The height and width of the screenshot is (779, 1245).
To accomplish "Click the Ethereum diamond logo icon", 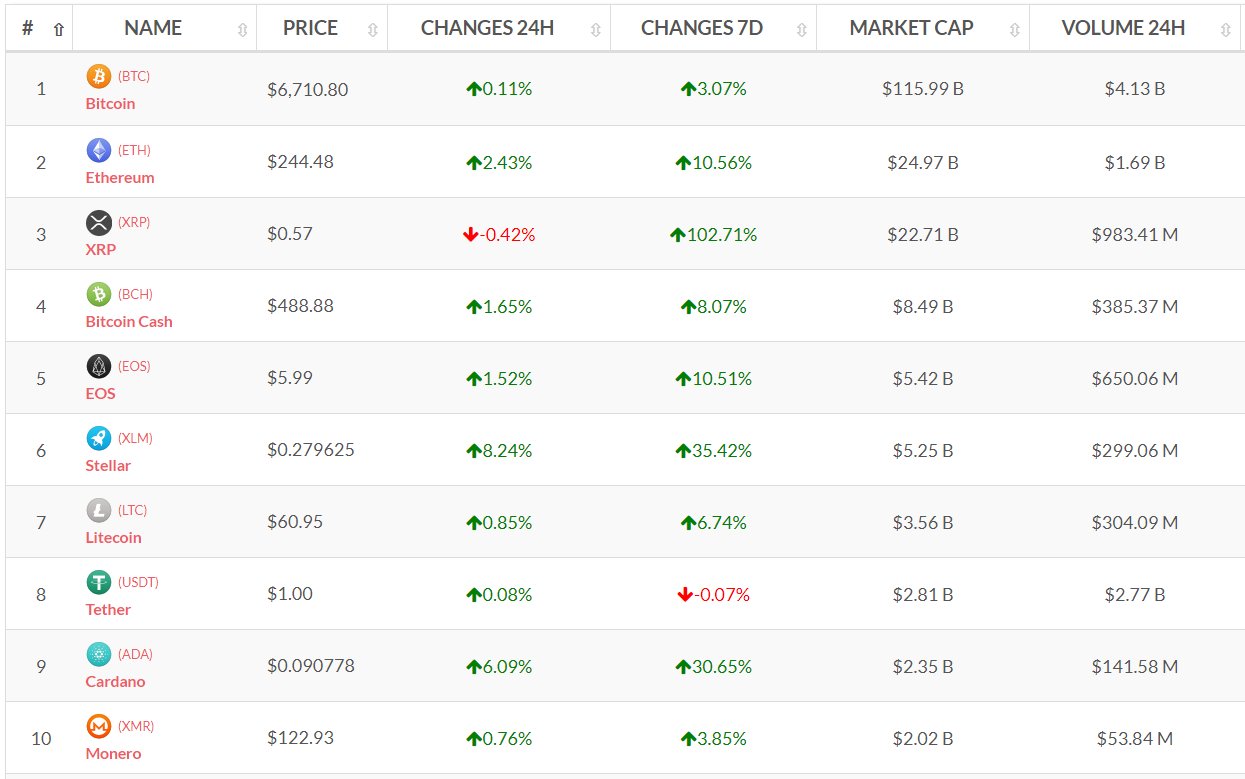I will click(x=99, y=150).
